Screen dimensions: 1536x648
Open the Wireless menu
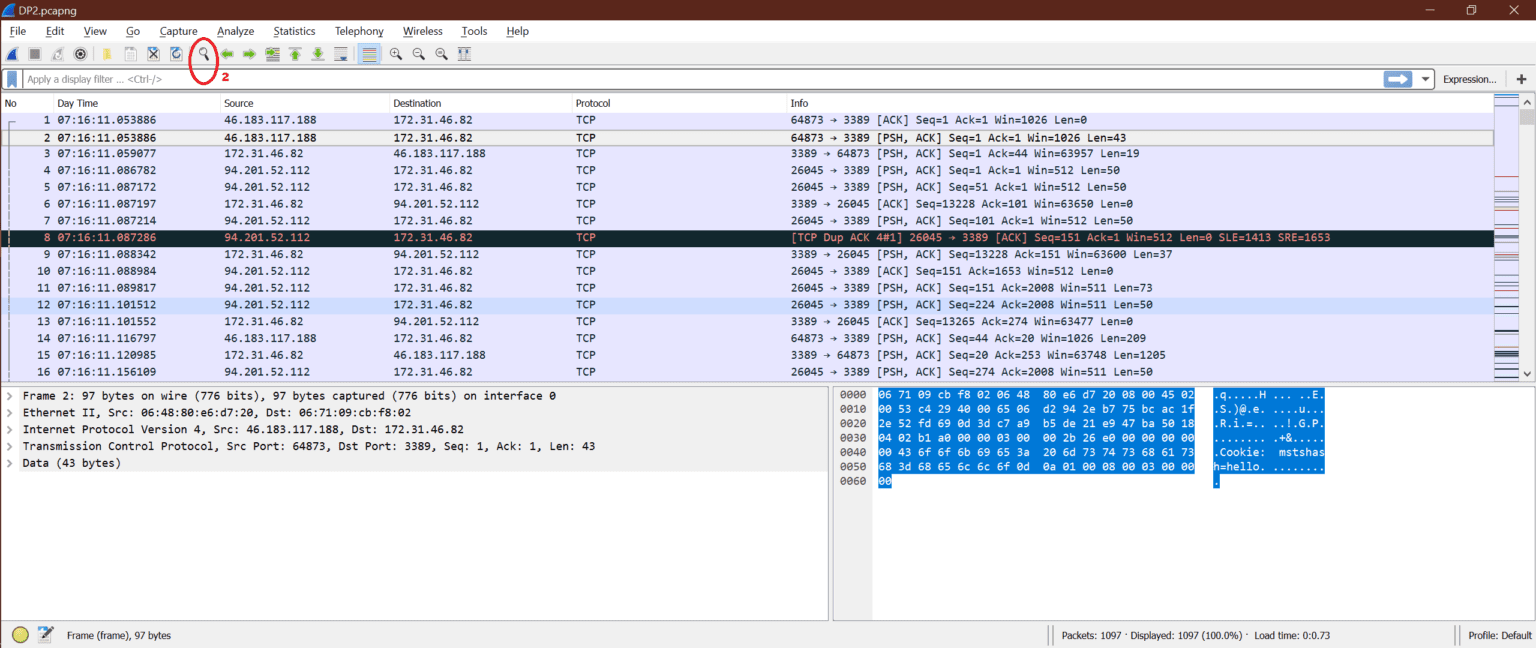point(423,31)
